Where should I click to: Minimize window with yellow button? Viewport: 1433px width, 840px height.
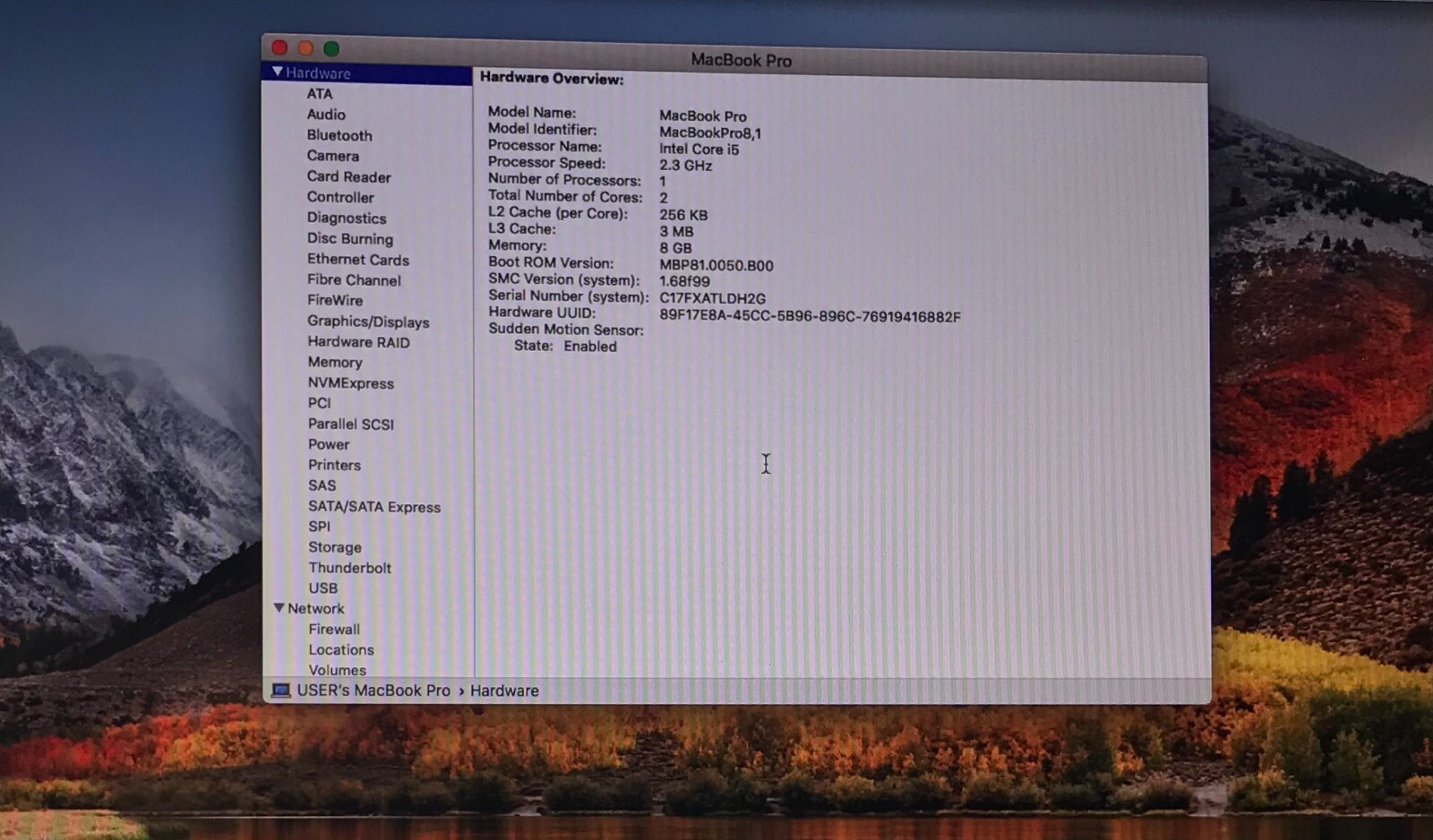tap(305, 47)
